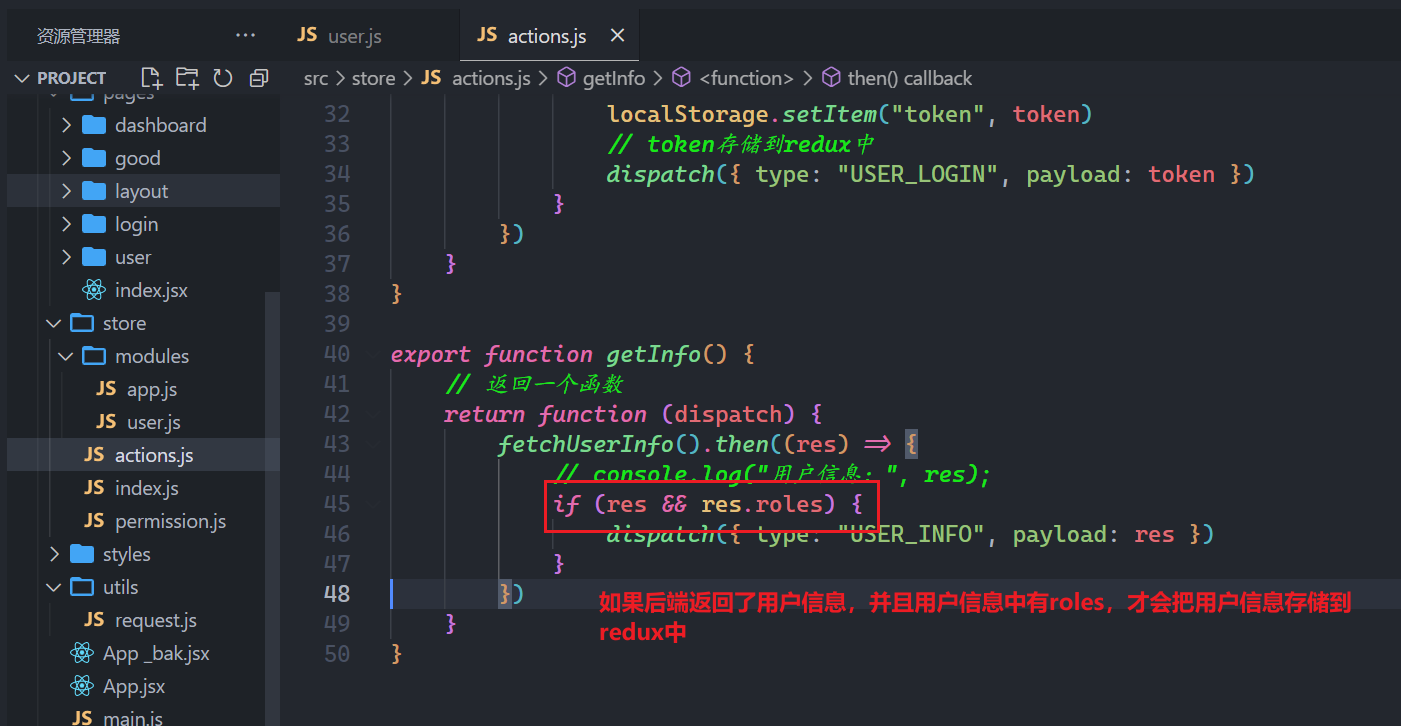Click the 资源管理器 panel title
Viewport: 1401px width, 726px height.
tap(78, 36)
